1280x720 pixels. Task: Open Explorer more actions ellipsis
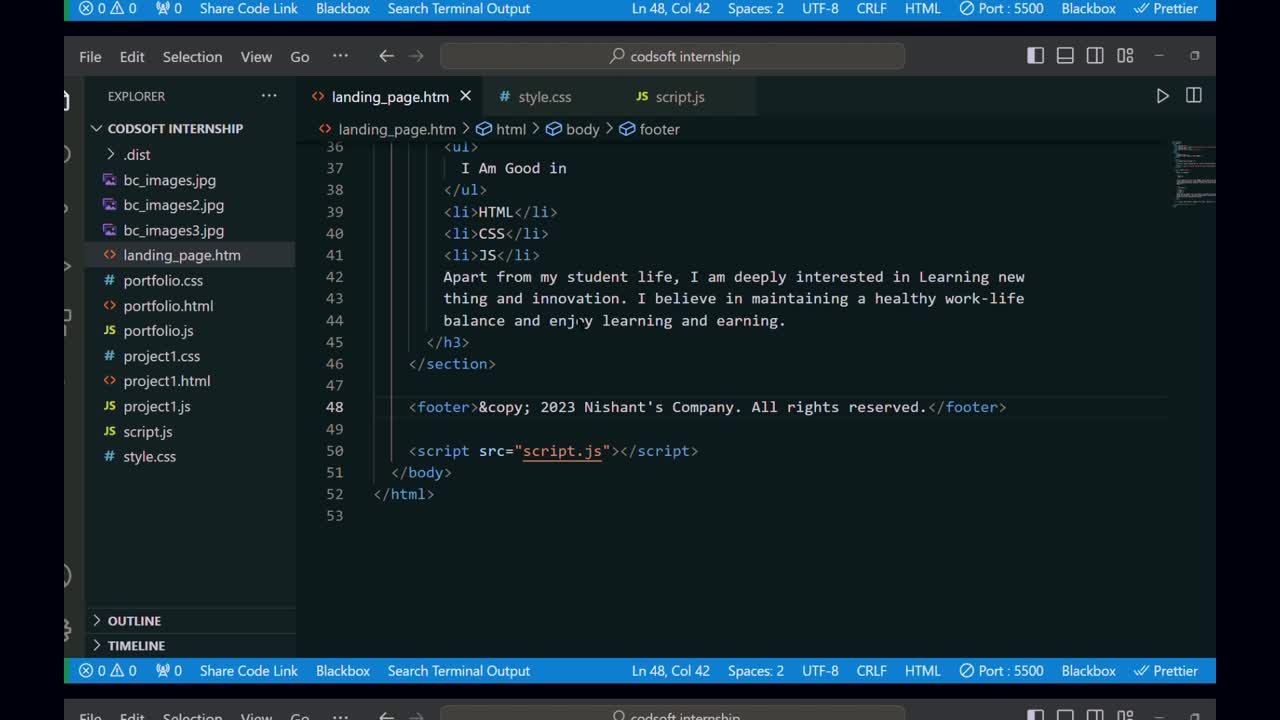(x=269, y=96)
